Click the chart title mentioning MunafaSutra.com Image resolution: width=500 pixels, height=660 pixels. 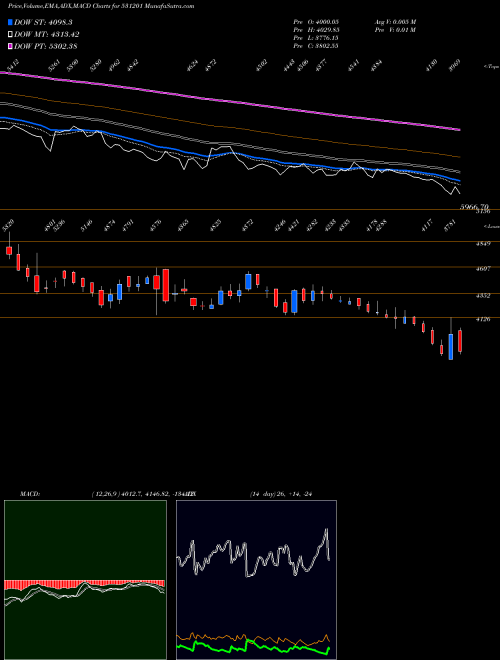tap(101, 6)
